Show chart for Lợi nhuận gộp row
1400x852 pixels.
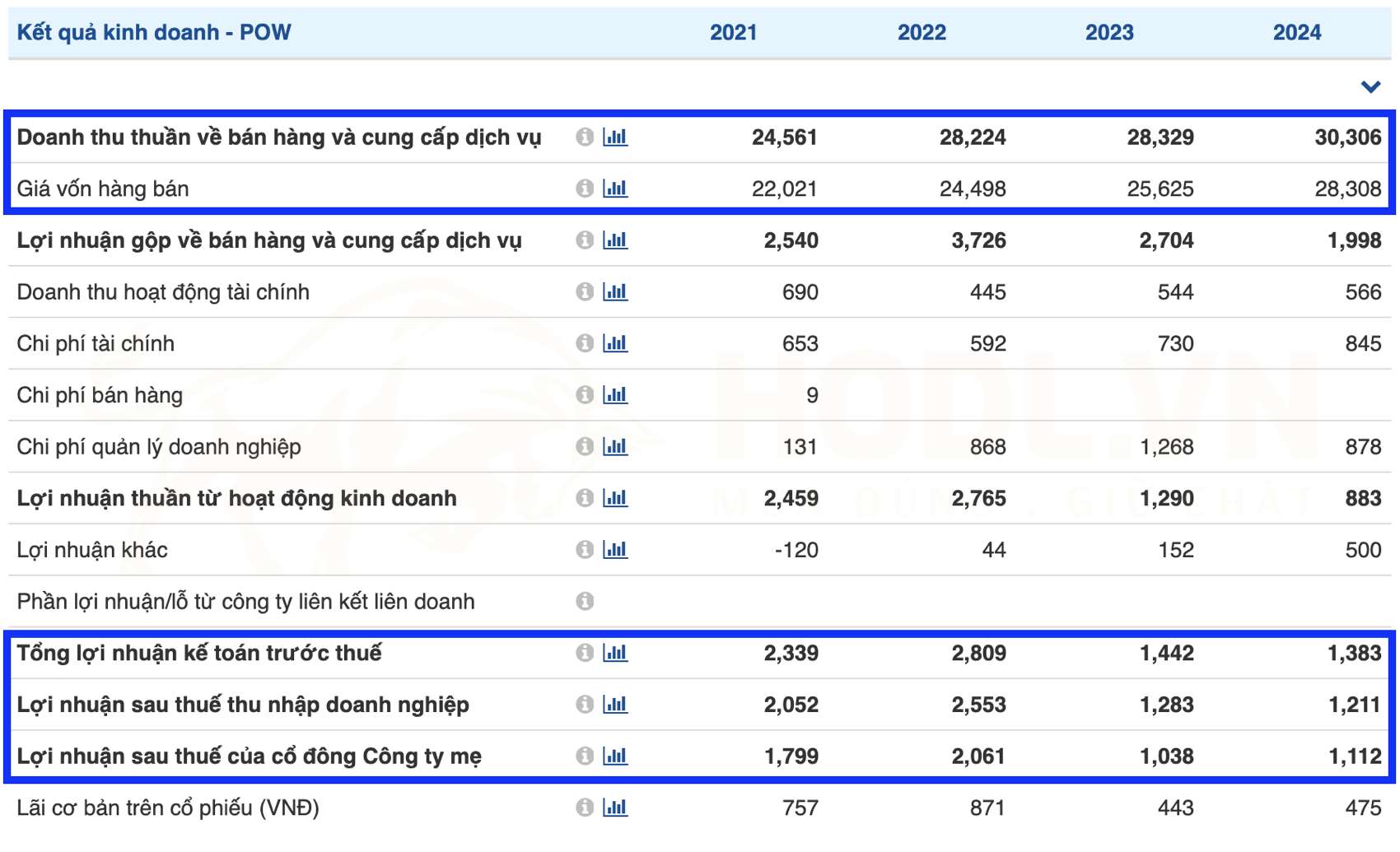615,240
